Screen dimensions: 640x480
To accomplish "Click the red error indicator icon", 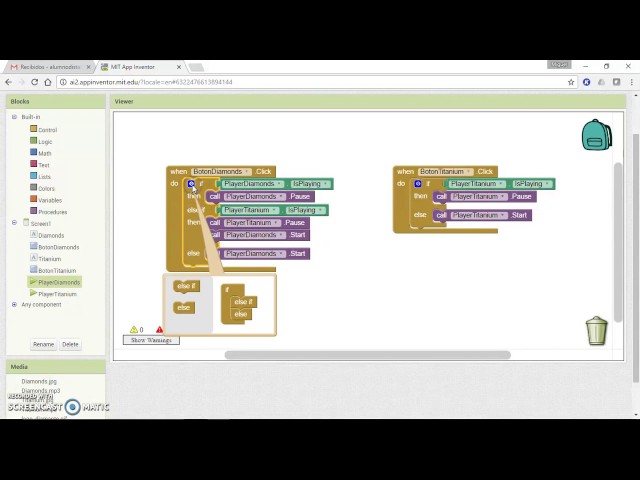I will [159, 329].
